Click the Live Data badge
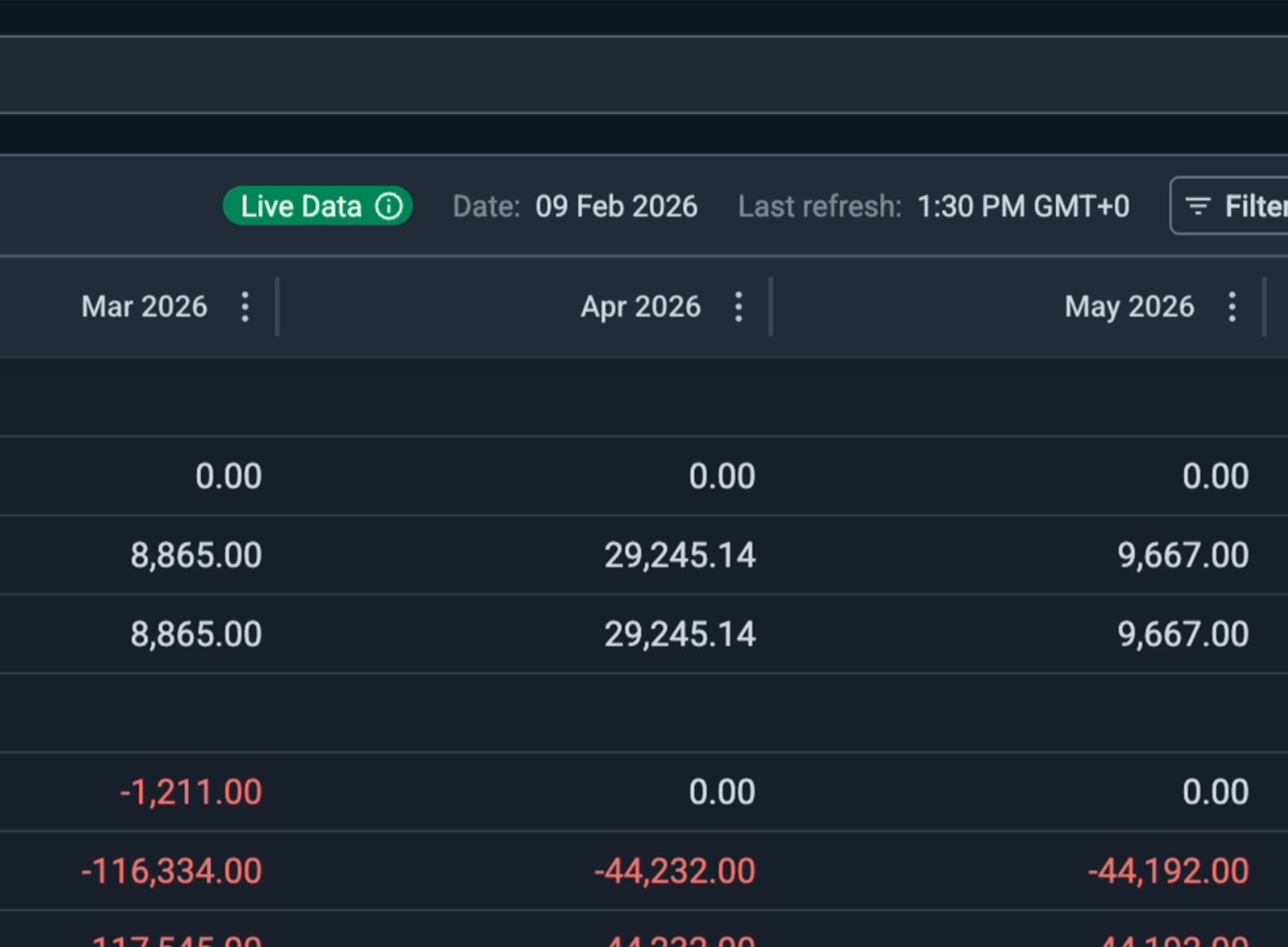 click(318, 206)
